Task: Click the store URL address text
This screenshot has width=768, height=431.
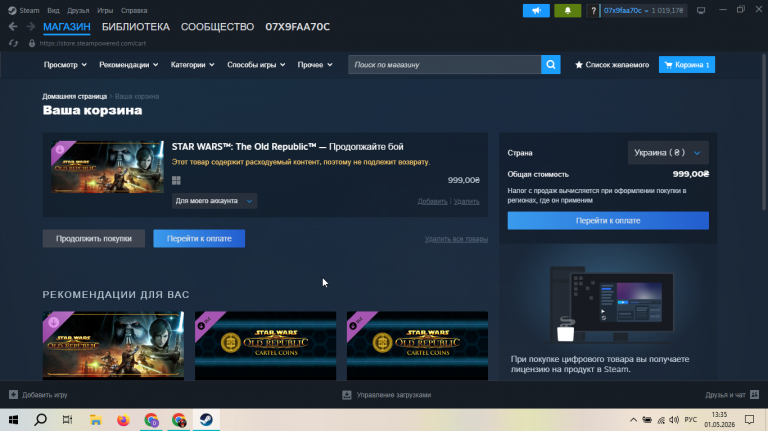Action: (93, 43)
